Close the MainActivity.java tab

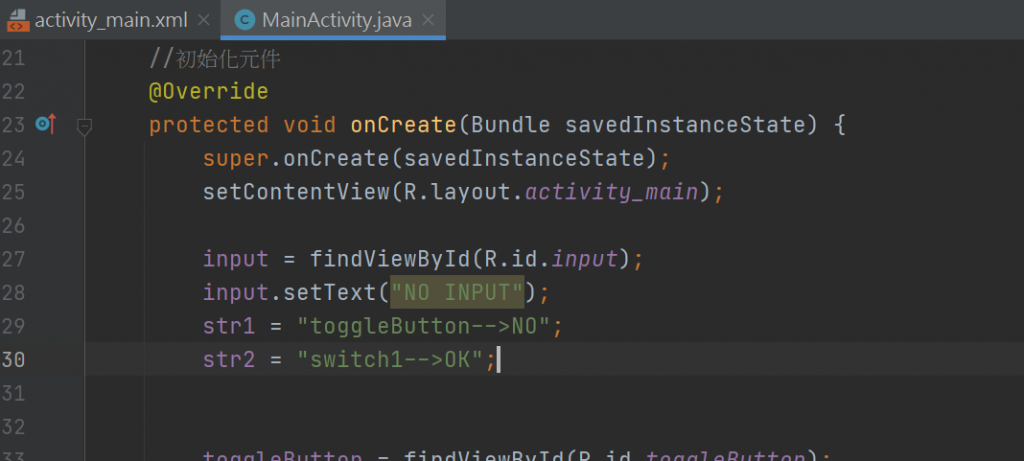point(428,20)
